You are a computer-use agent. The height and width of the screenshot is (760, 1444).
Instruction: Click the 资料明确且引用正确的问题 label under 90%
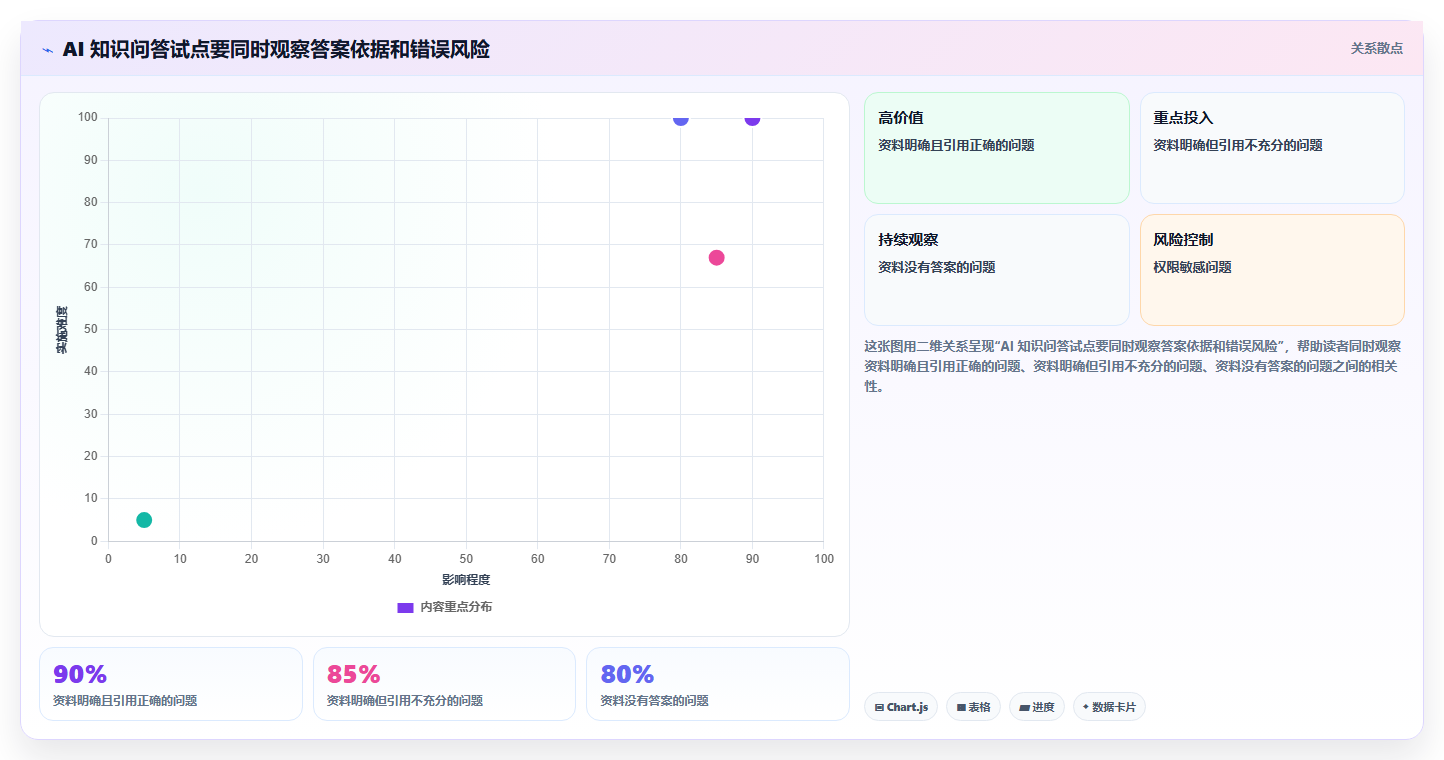coord(125,701)
